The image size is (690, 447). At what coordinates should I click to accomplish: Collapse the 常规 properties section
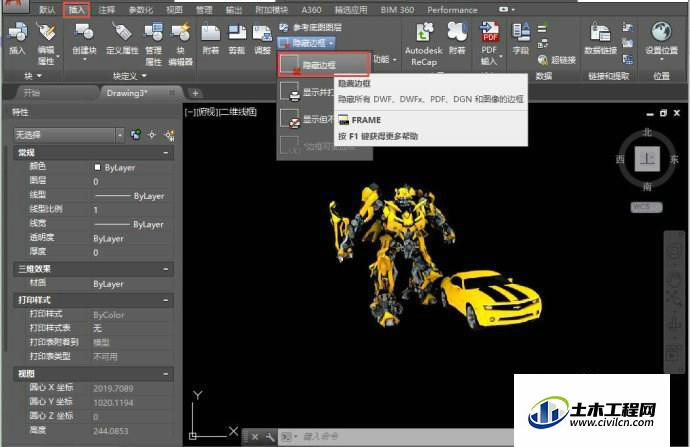coord(166,153)
